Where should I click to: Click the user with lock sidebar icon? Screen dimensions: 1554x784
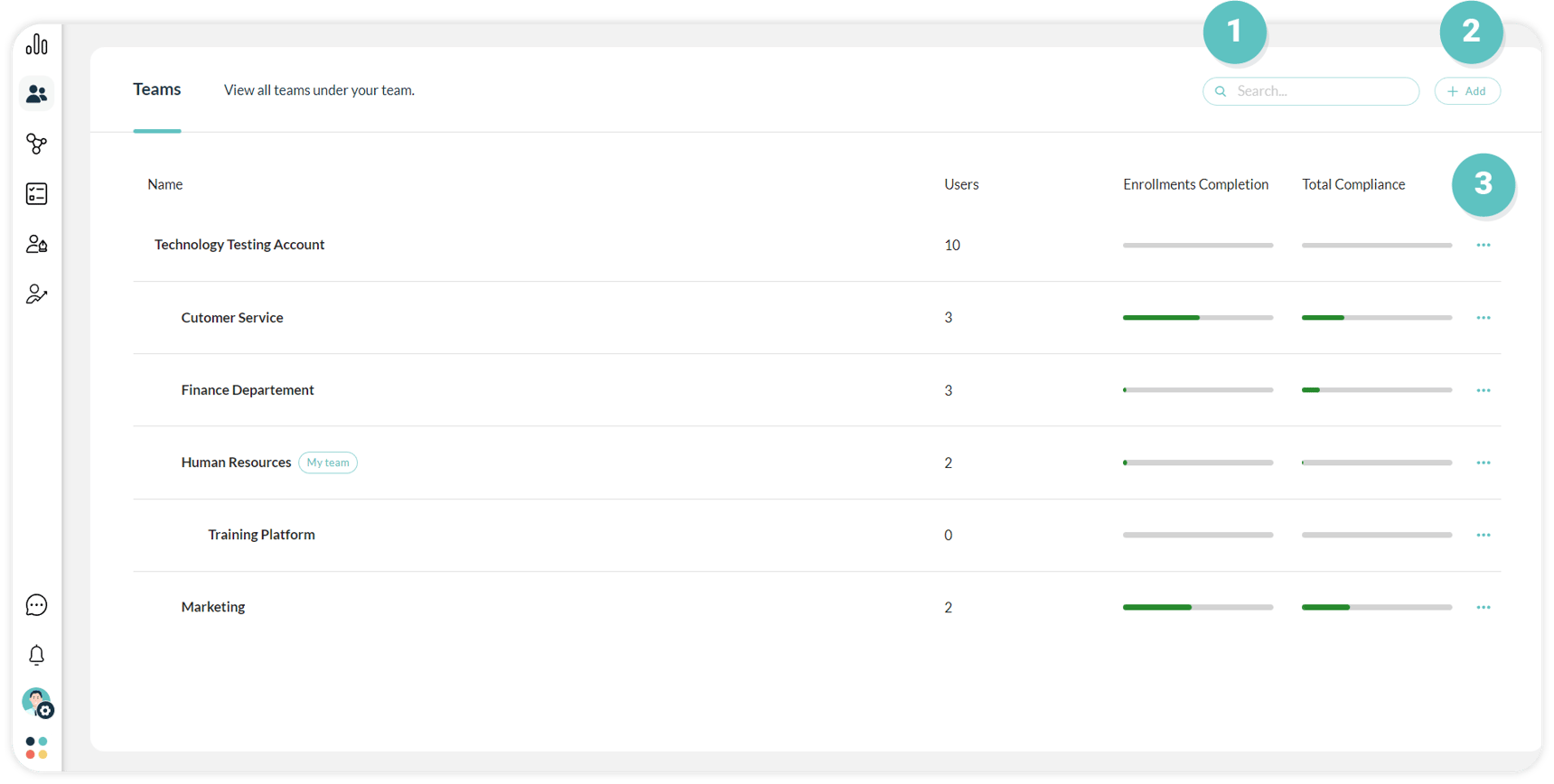36,244
